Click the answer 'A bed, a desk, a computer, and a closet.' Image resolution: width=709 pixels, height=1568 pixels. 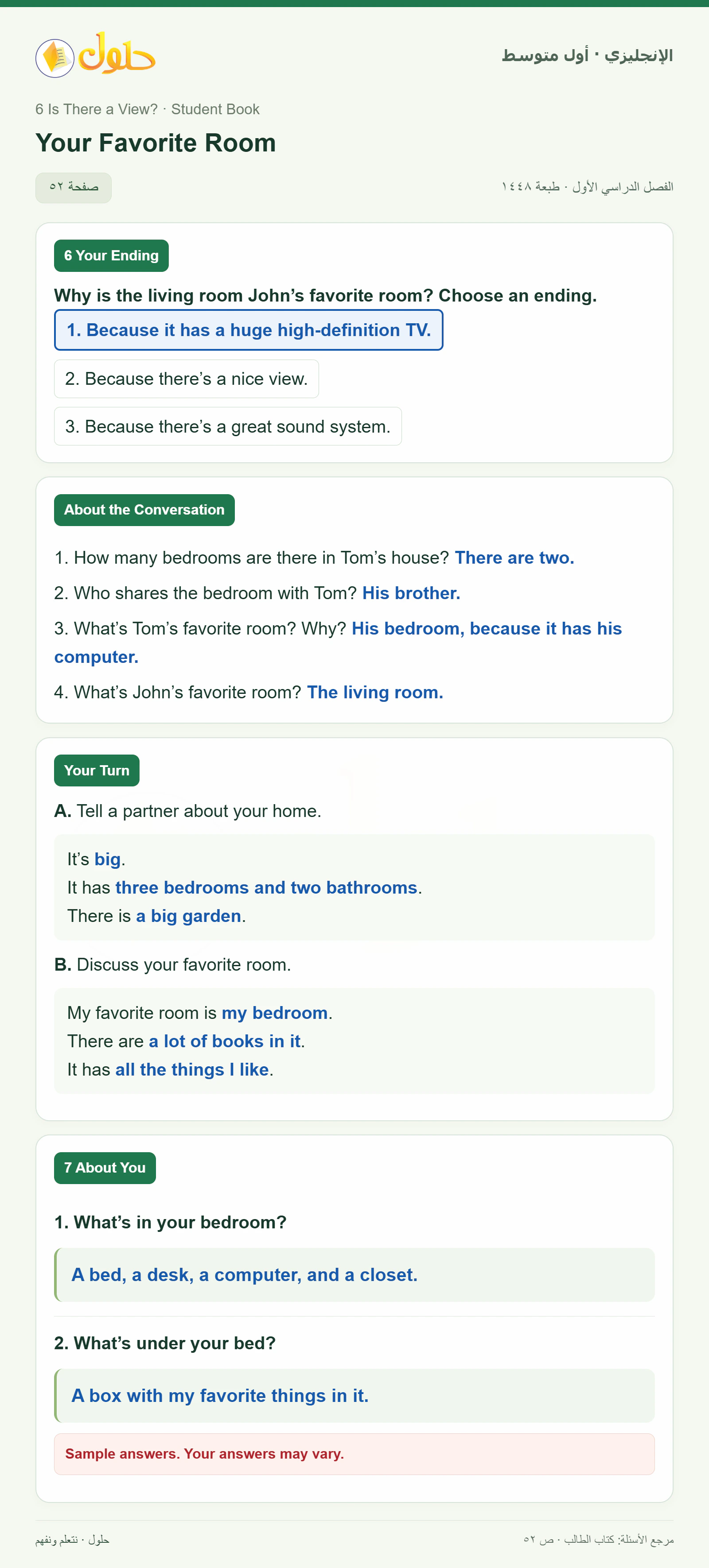click(244, 1274)
